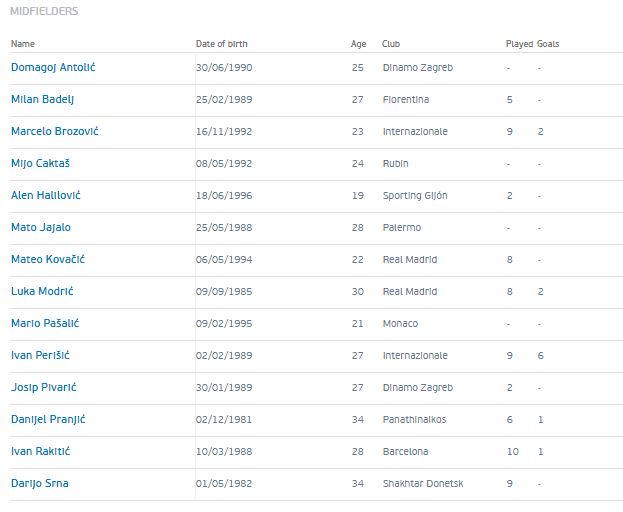
Task: Click age 22 in Kovačić row
Action: tap(358, 259)
